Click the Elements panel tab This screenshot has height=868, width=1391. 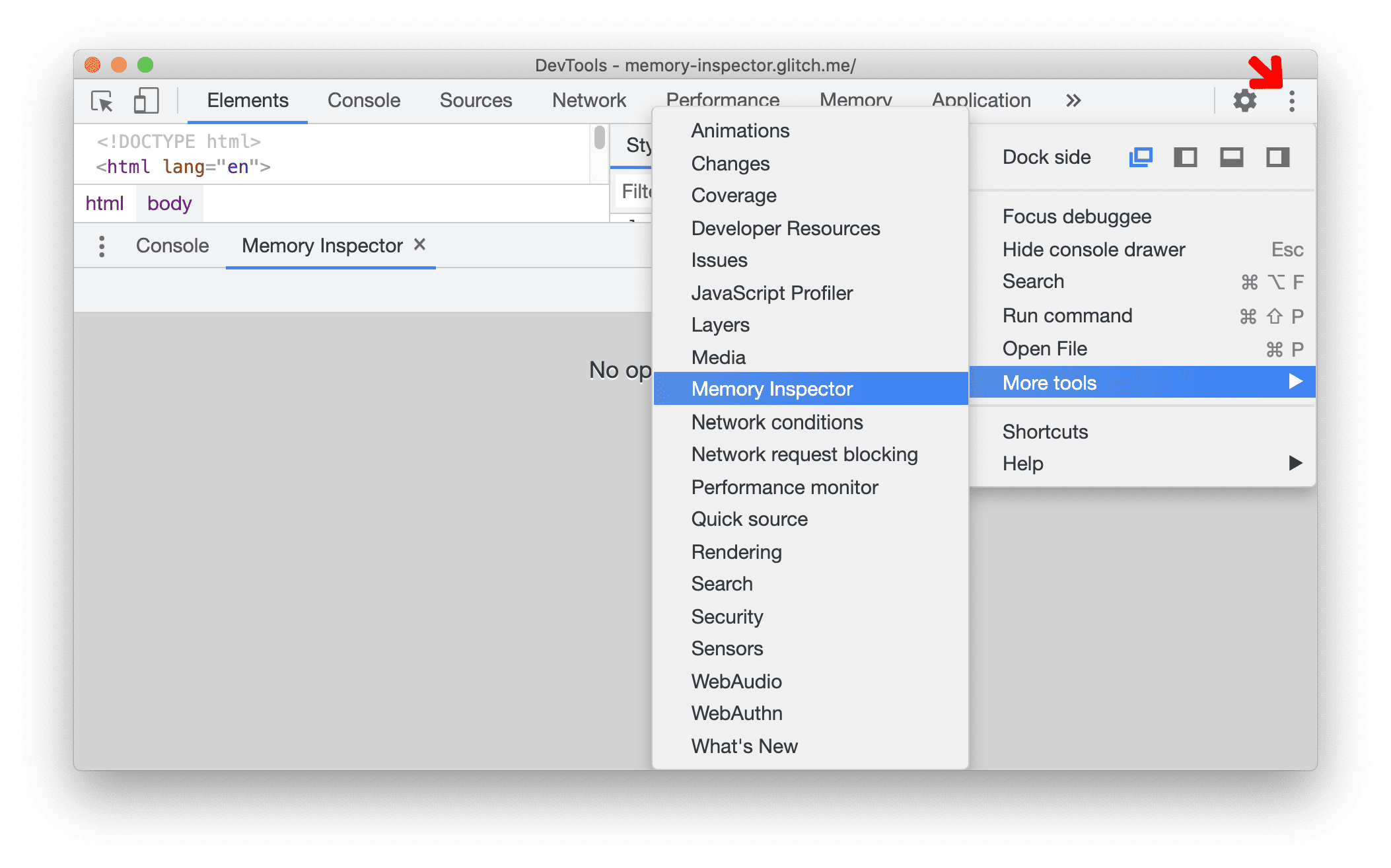pos(246,100)
